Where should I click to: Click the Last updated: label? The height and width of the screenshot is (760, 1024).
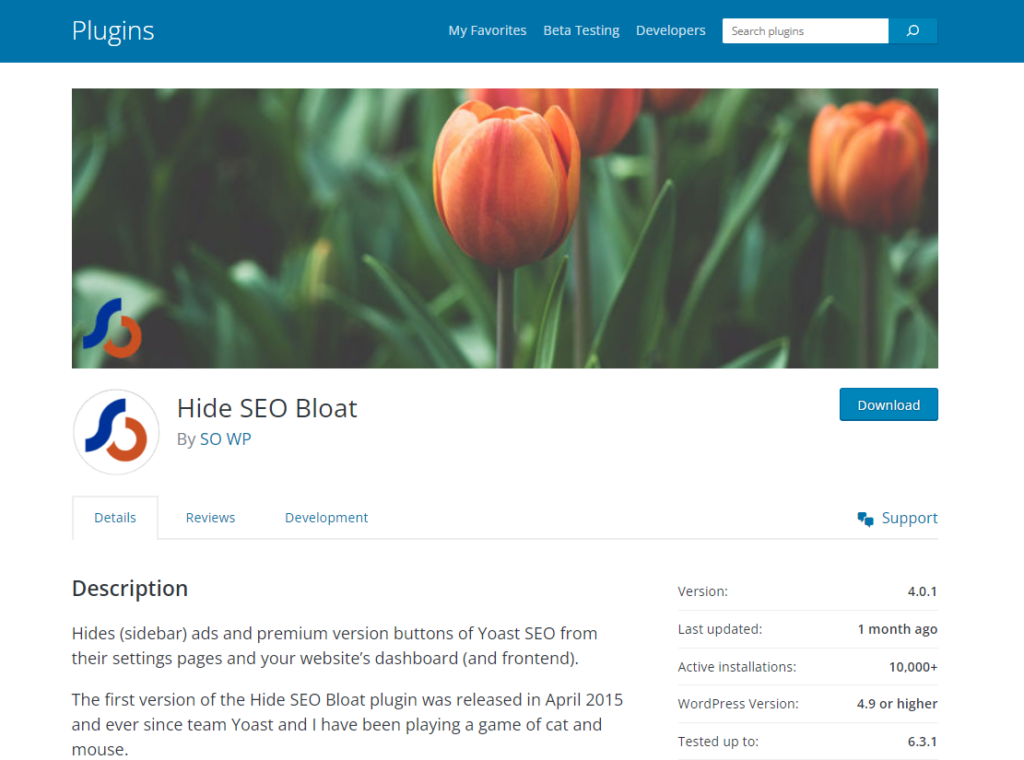tap(720, 629)
